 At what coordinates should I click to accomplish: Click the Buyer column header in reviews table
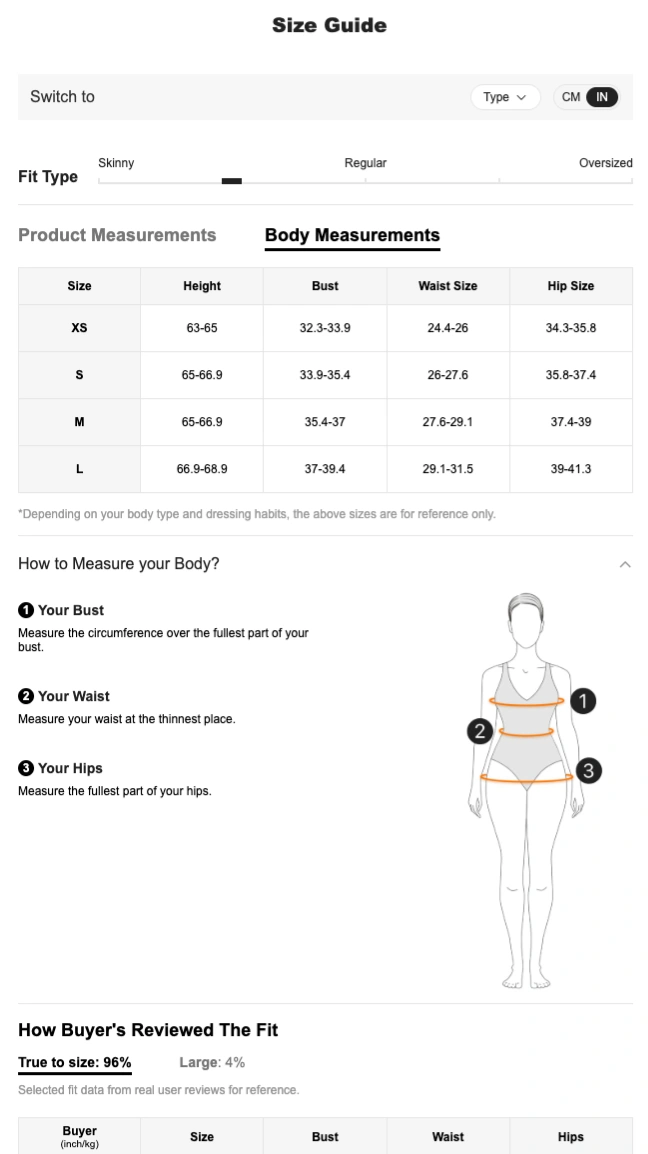(x=79, y=1136)
